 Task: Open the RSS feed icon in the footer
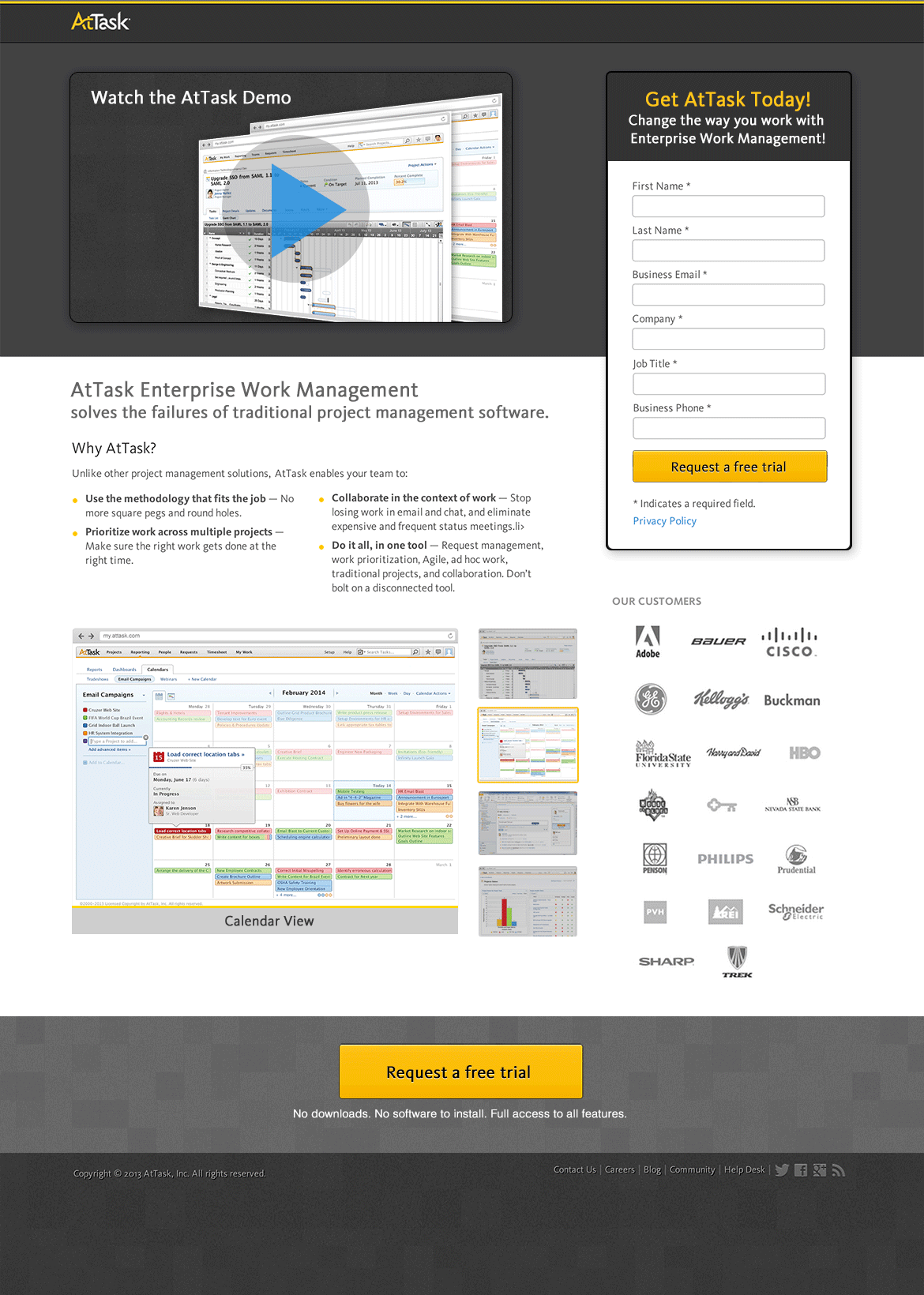click(839, 1170)
